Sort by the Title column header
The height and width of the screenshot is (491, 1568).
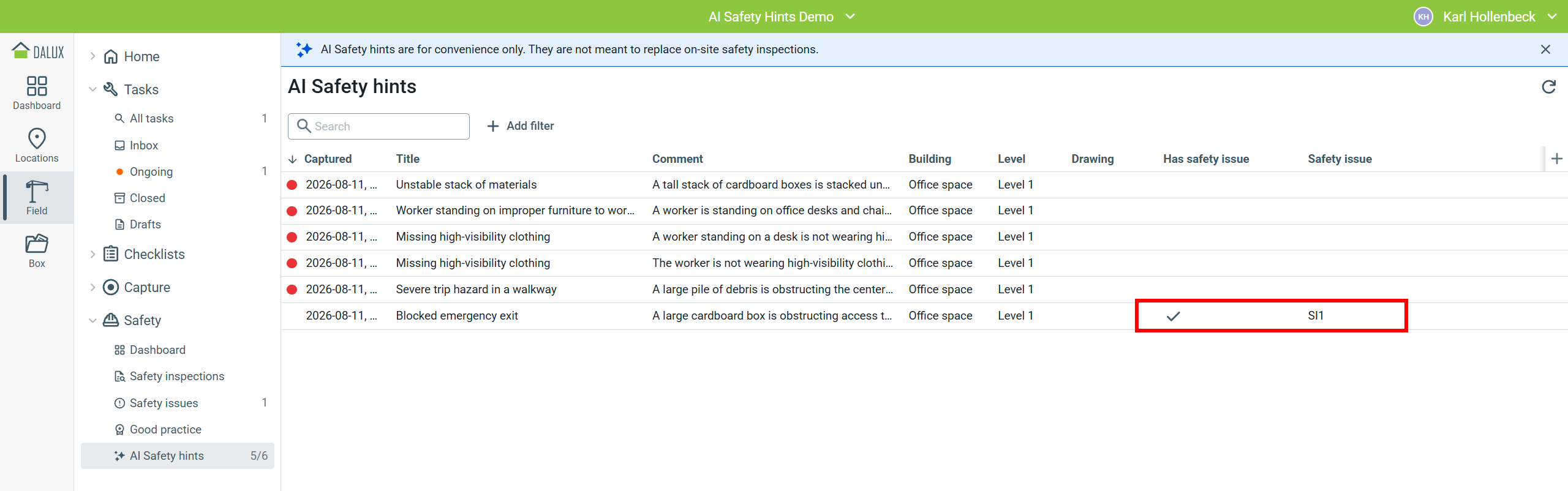click(x=407, y=159)
